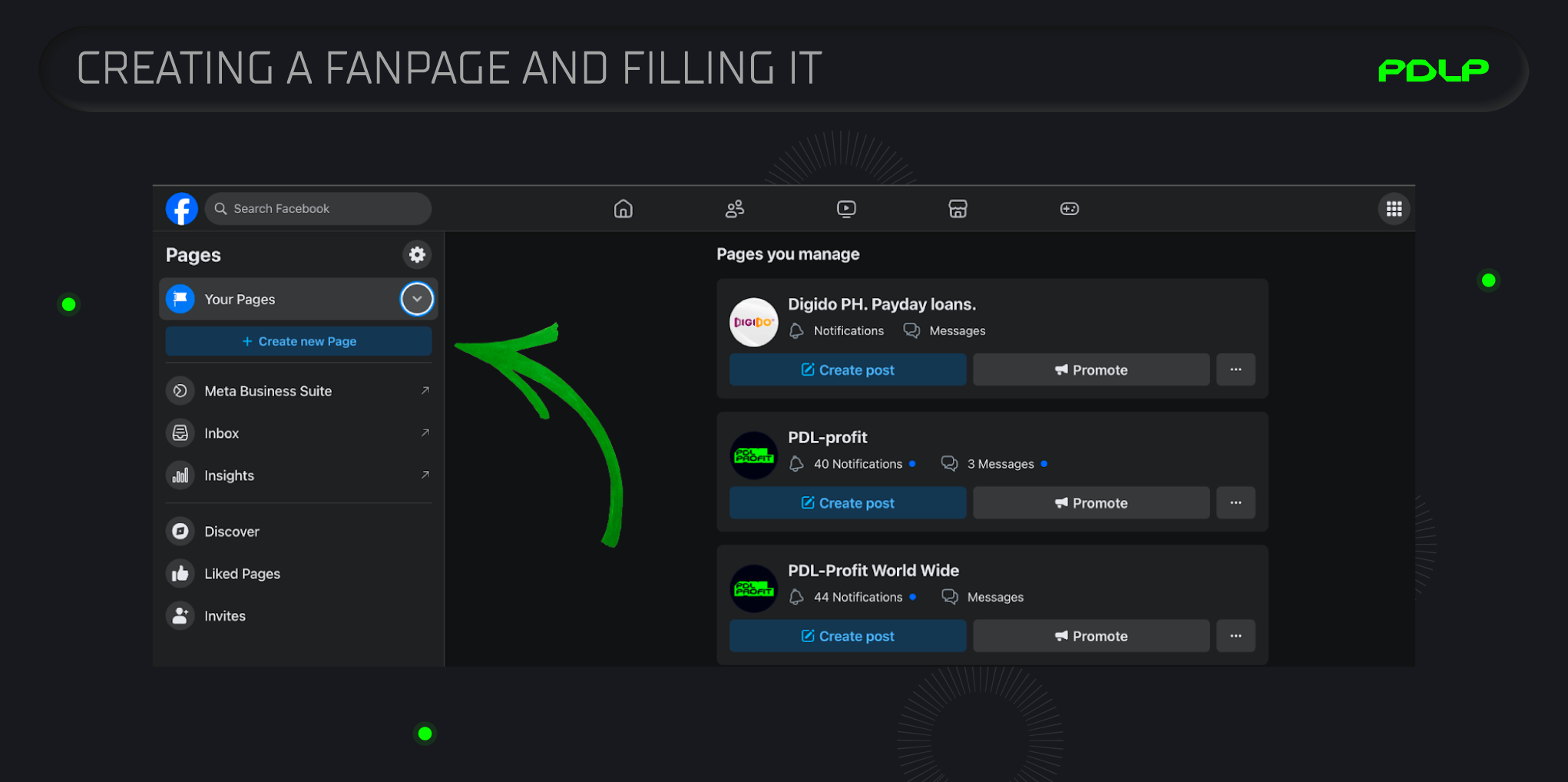1568x782 pixels.
Task: Open Notifications for Digido PH page
Action: [837, 330]
